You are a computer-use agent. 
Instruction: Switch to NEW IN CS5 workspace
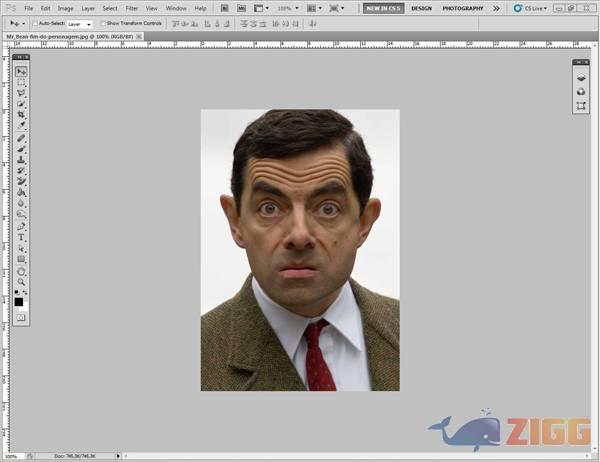click(x=383, y=8)
